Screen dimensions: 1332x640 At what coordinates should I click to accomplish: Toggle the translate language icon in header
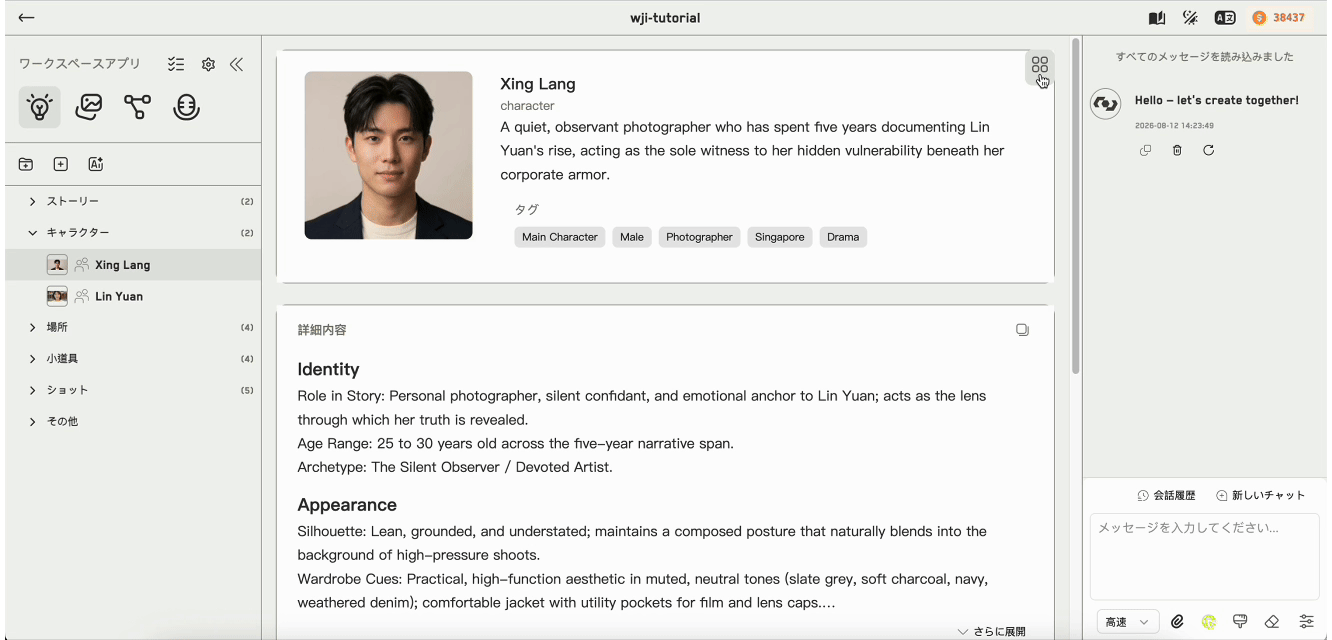coord(1224,18)
